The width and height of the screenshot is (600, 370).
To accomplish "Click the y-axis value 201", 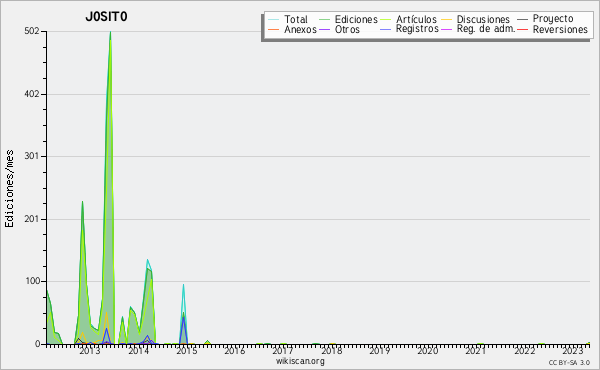I will click(32, 219).
